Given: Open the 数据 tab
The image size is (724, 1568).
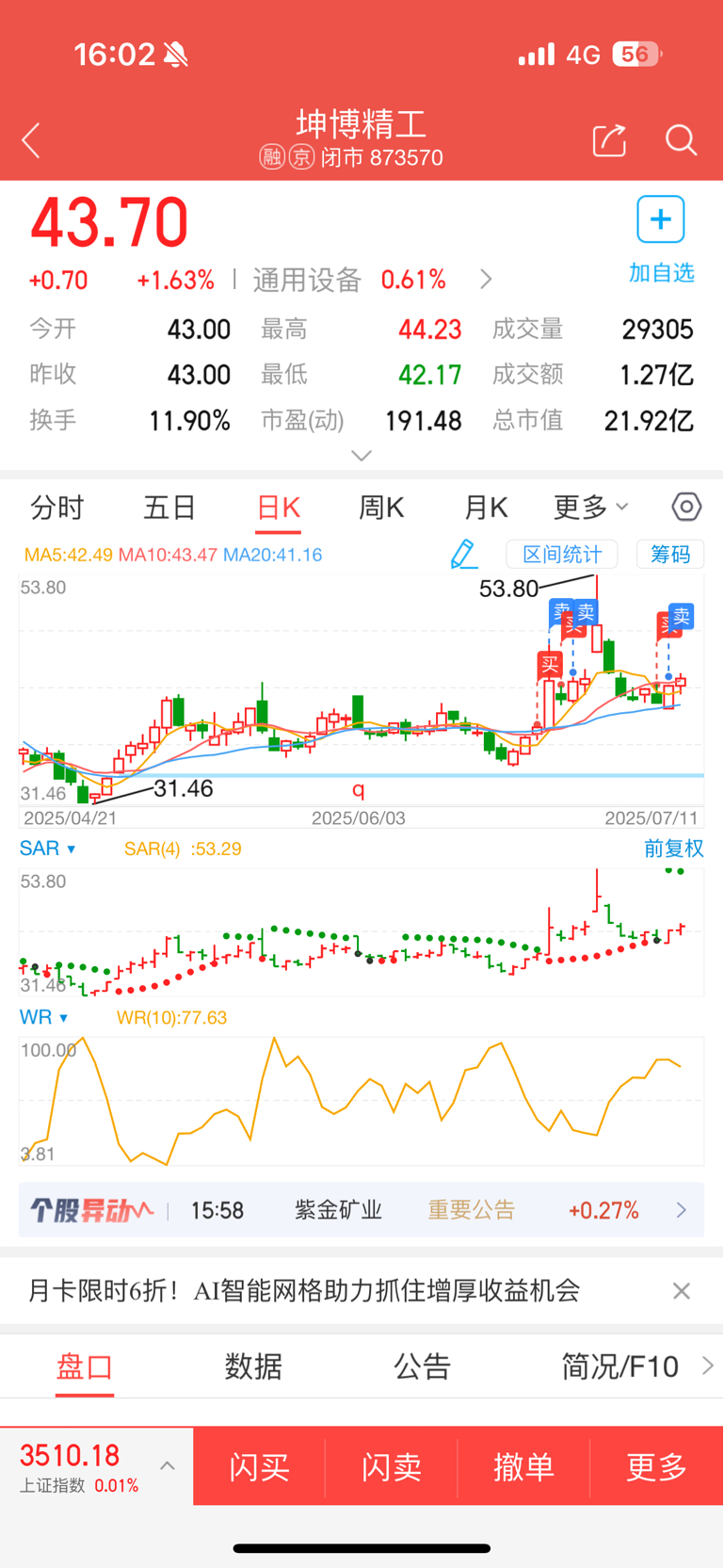Looking at the screenshot, I should pos(253,1366).
